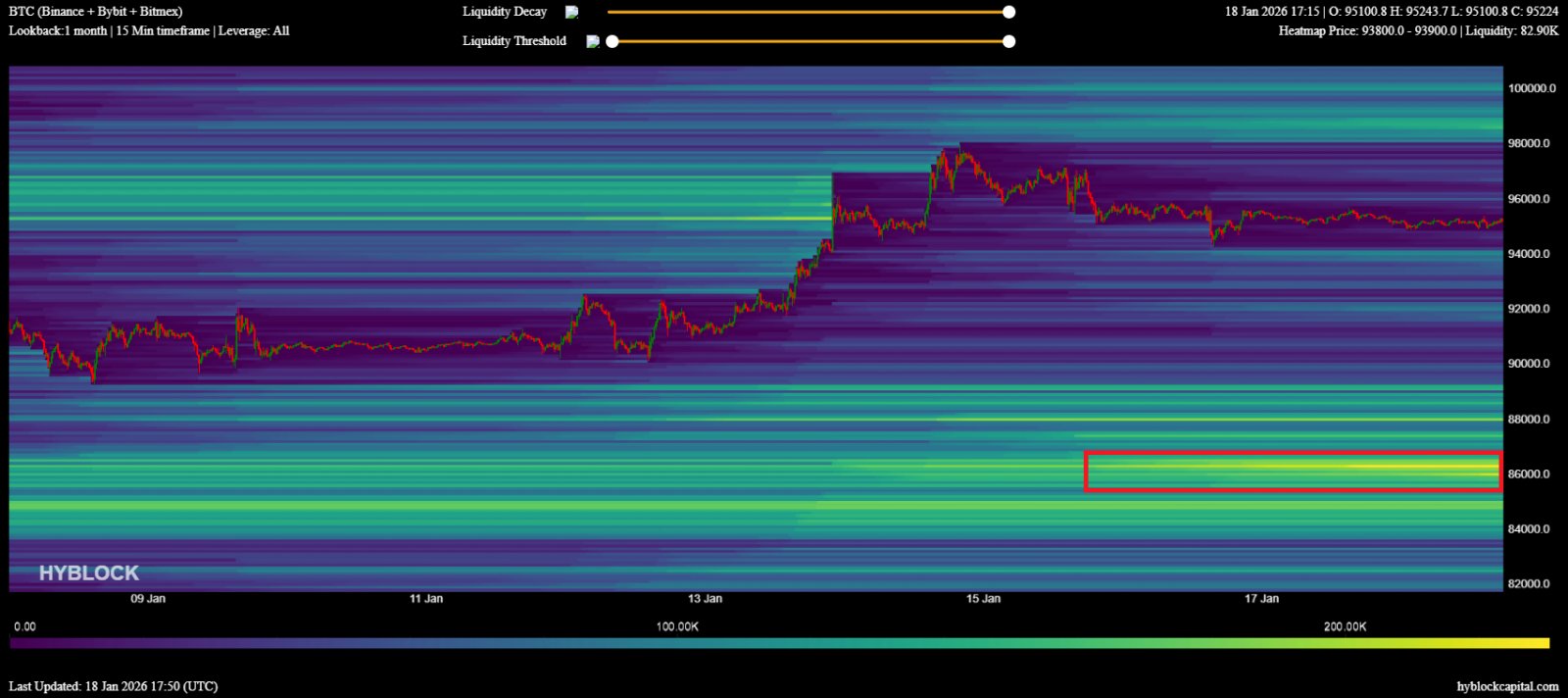Select the 09 Jan date marker

coord(148,599)
